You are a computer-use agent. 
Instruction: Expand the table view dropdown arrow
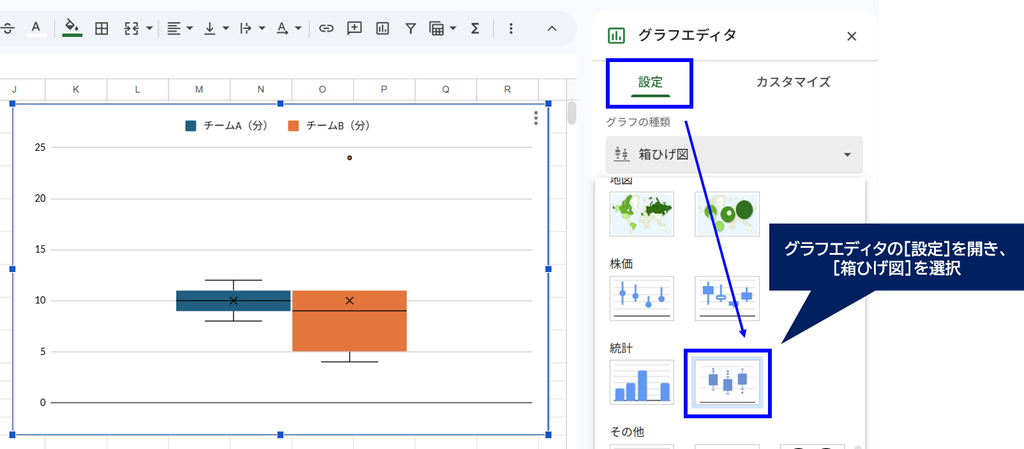pos(453,28)
